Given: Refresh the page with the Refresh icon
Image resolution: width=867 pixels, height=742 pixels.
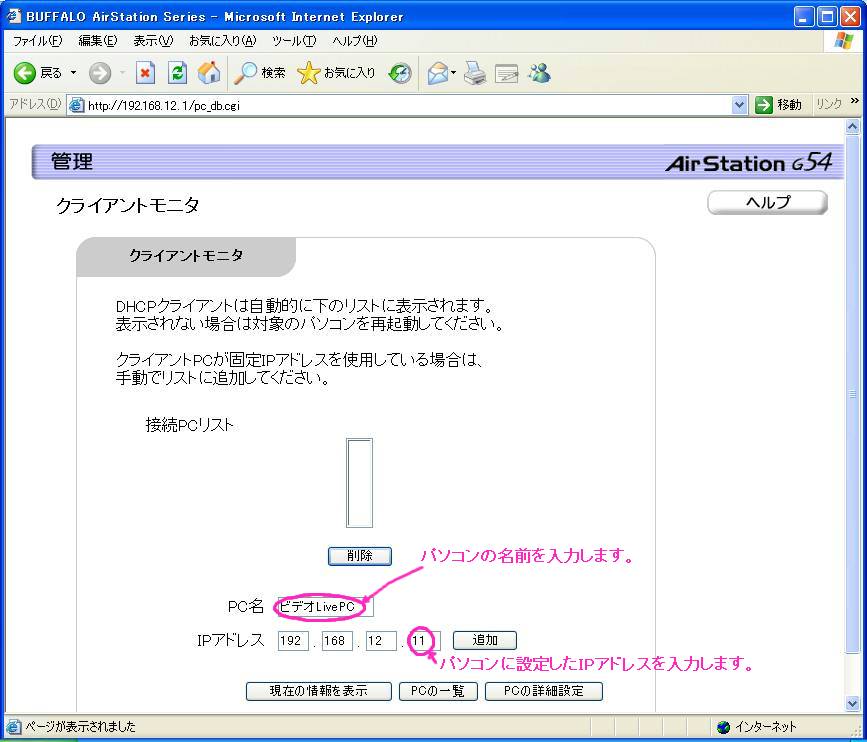Looking at the screenshot, I should coord(177,73).
